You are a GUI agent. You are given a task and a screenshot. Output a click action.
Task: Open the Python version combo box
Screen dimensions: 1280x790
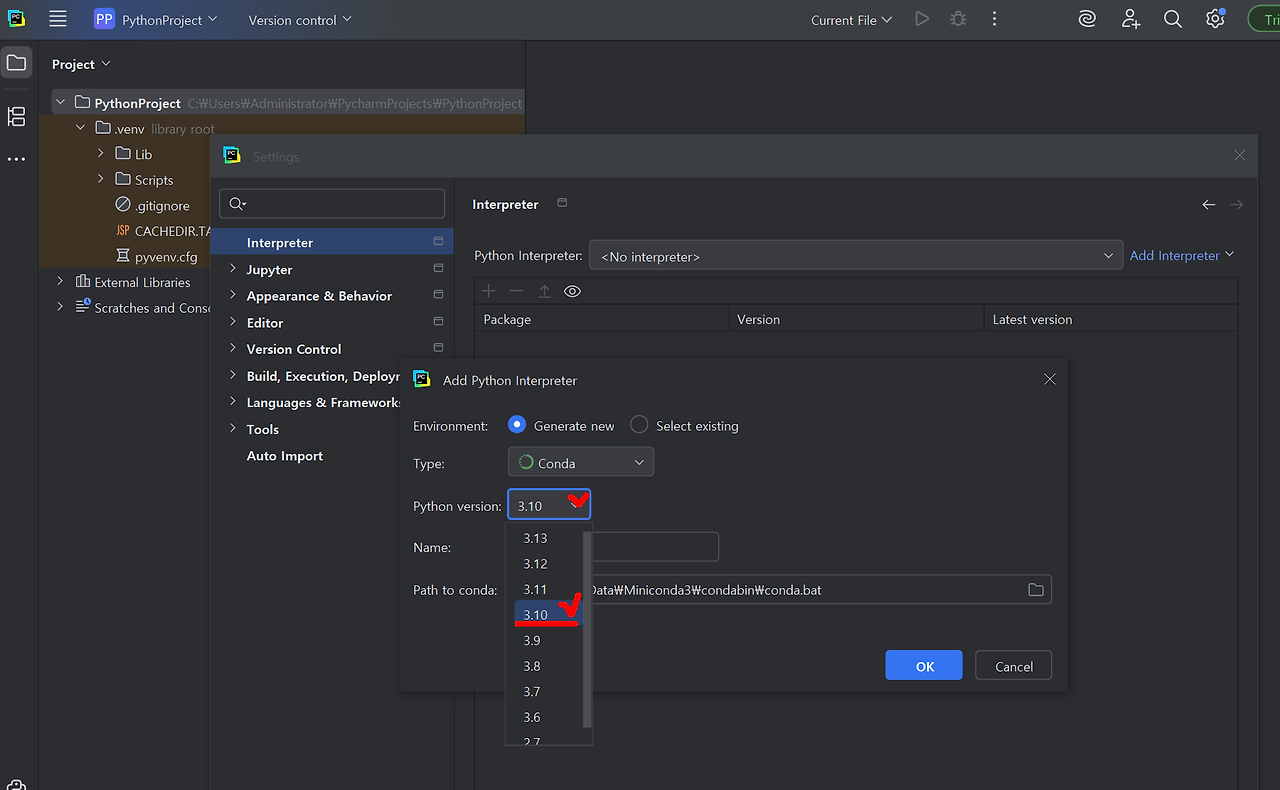point(549,505)
